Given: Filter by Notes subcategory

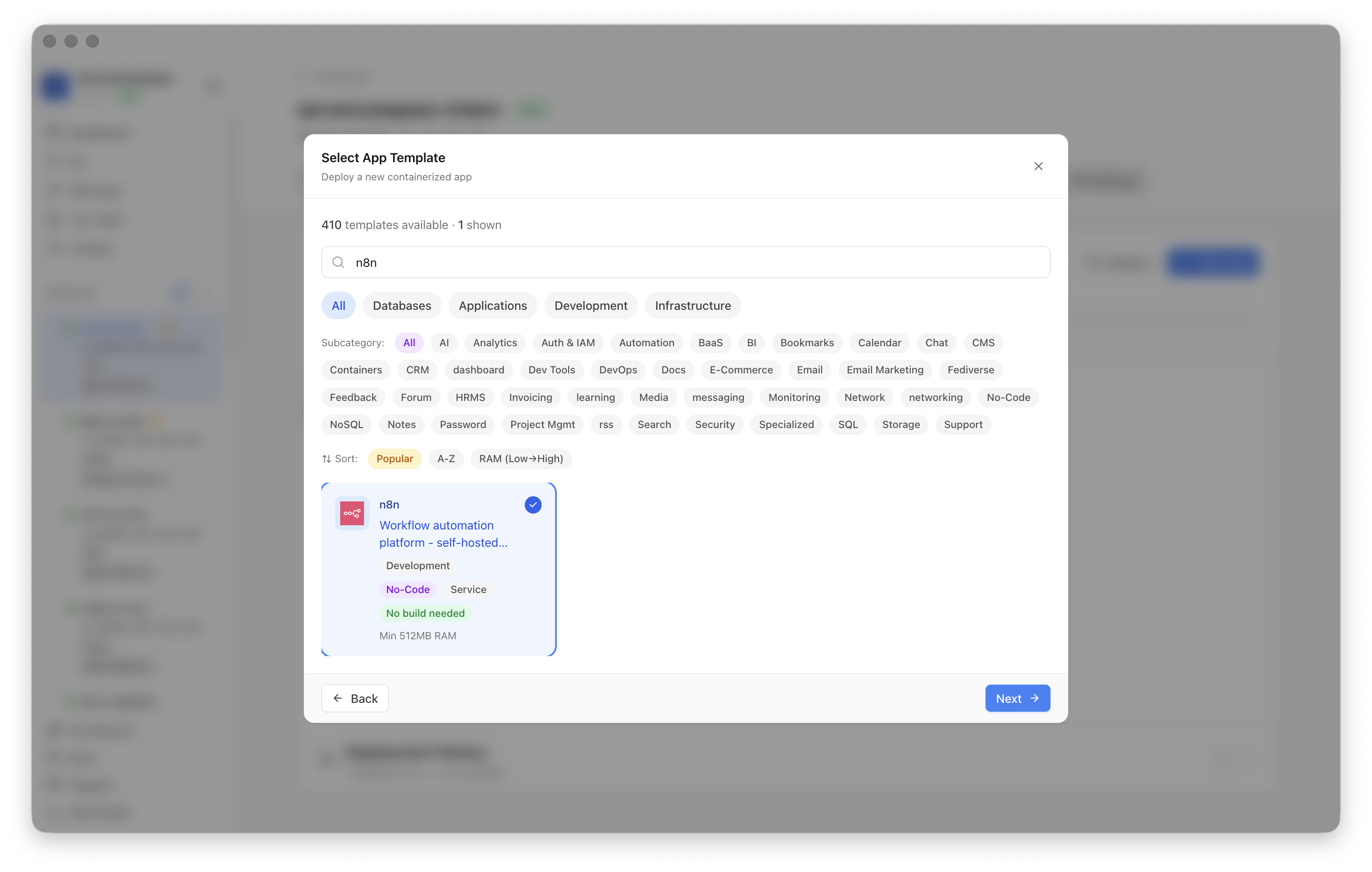Looking at the screenshot, I should point(401,425).
